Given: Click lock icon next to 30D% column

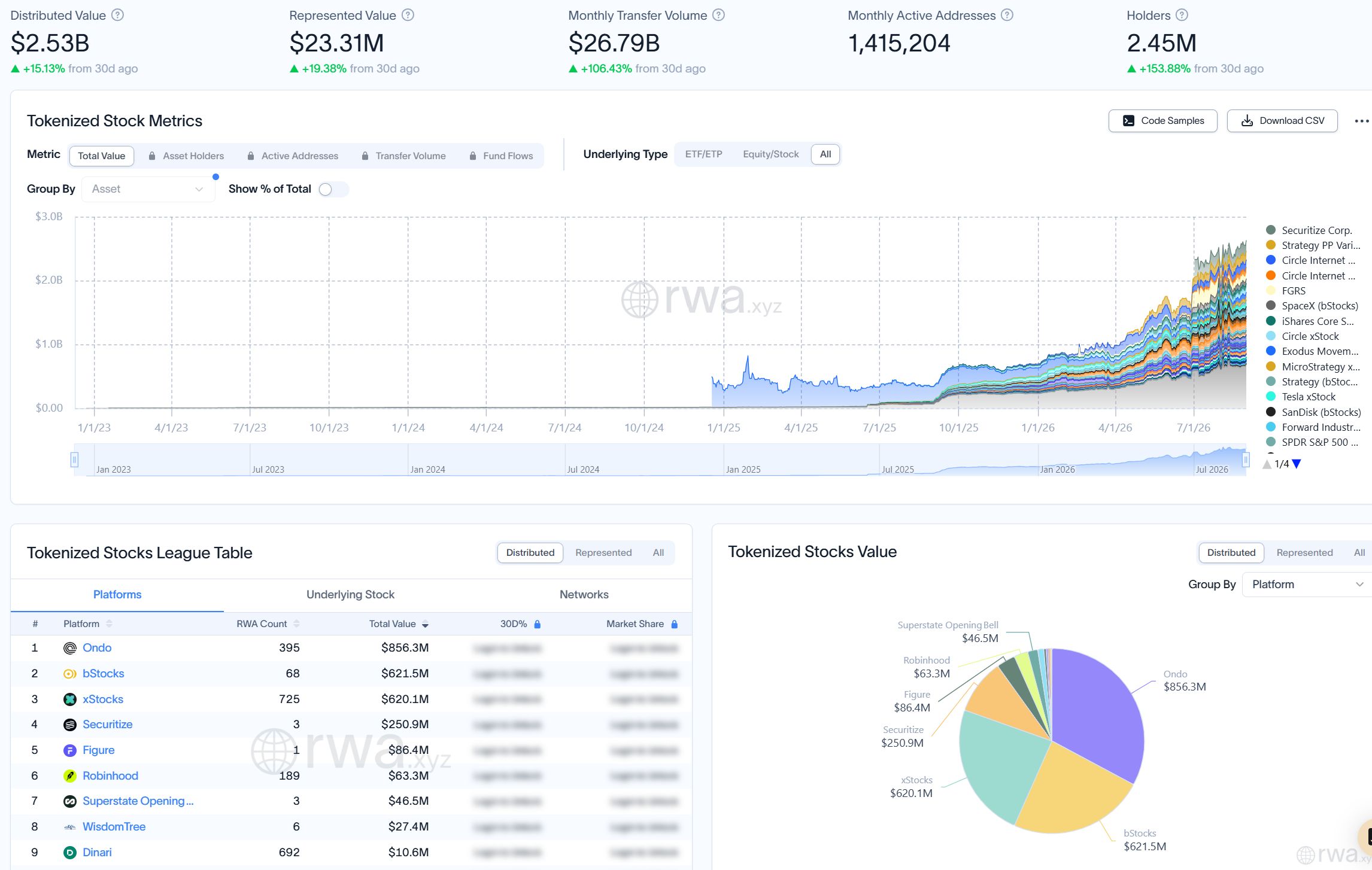Looking at the screenshot, I should pyautogui.click(x=537, y=624).
